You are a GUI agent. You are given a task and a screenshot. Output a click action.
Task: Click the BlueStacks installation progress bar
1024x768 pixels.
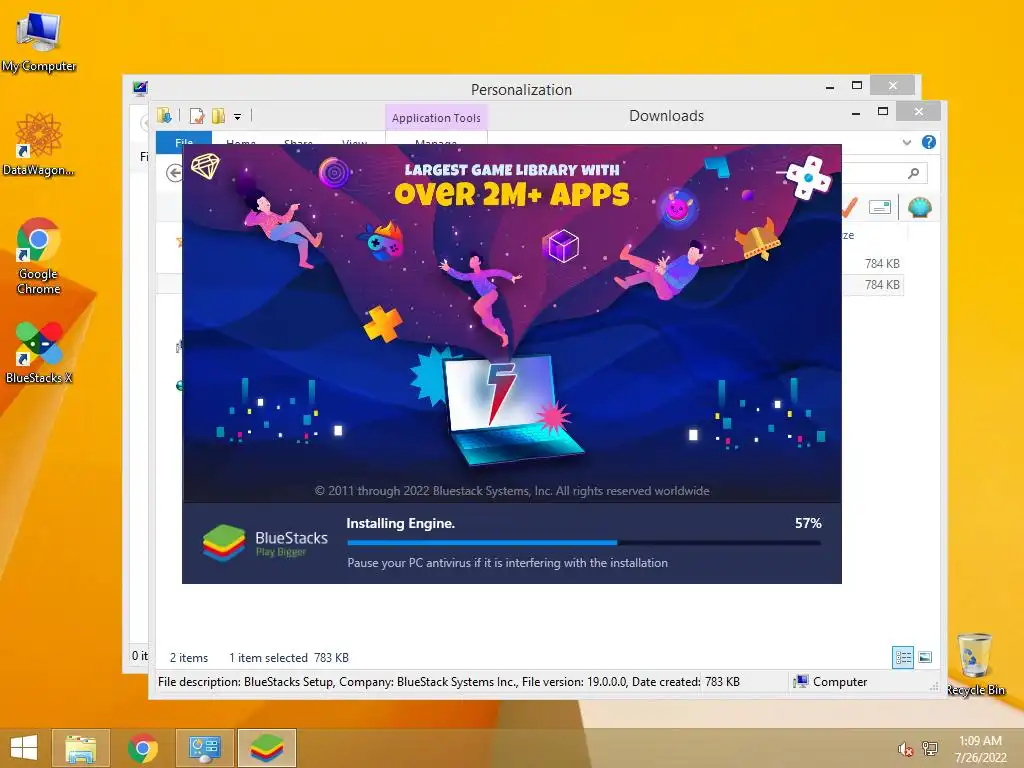coord(584,542)
